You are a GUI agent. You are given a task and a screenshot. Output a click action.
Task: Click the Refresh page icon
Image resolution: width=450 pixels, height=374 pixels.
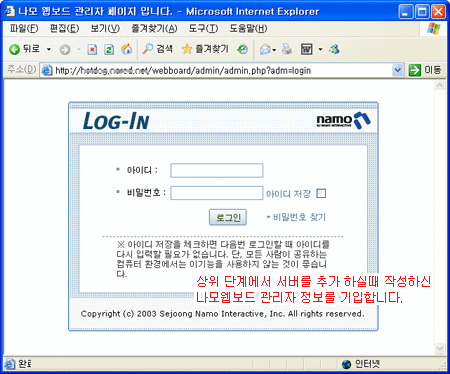pyautogui.click(x=109, y=50)
